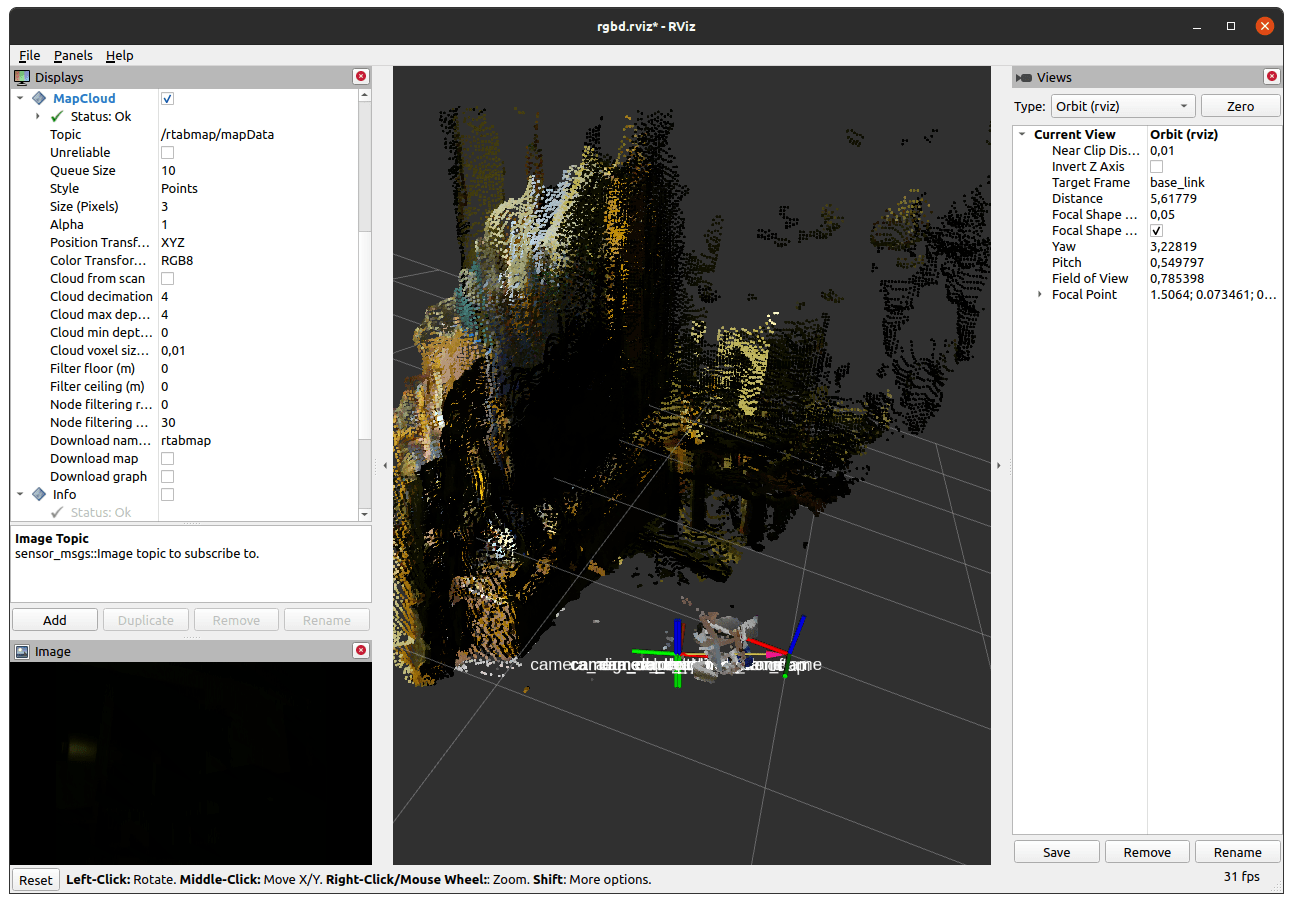Screen dimensions: 1293x903
Task: Open the File menu
Action: [29, 56]
